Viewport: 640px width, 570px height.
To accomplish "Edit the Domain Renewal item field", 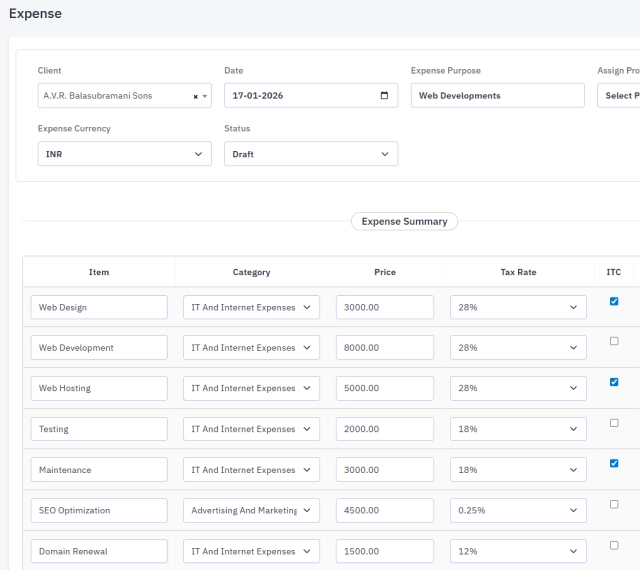I will (99, 551).
